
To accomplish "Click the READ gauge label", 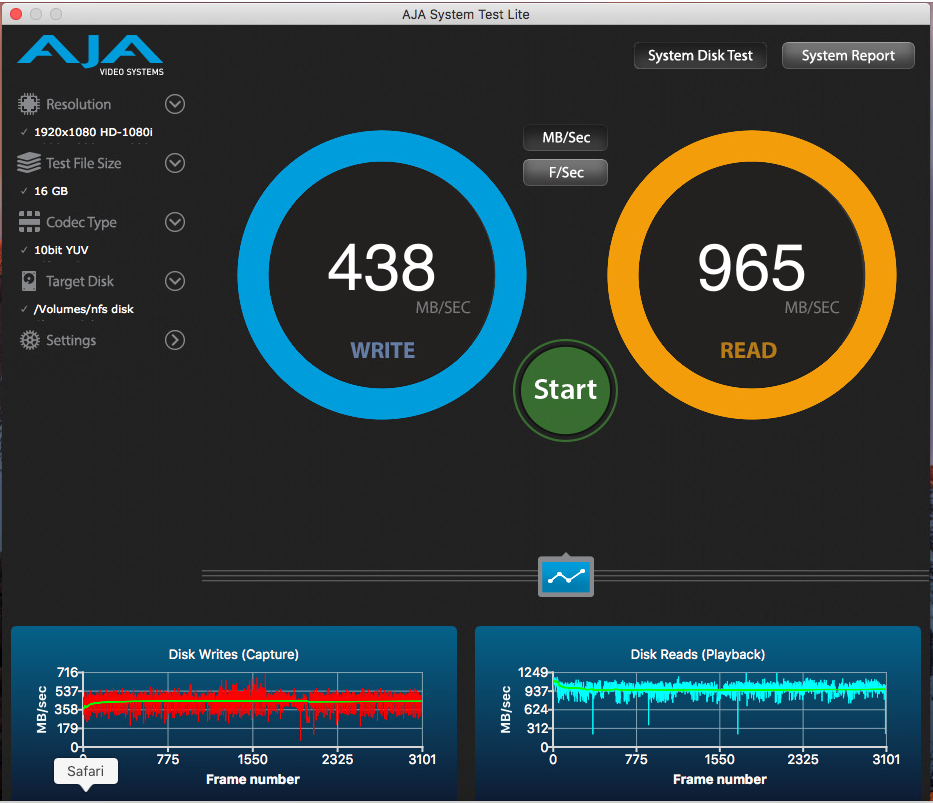I will 749,350.
